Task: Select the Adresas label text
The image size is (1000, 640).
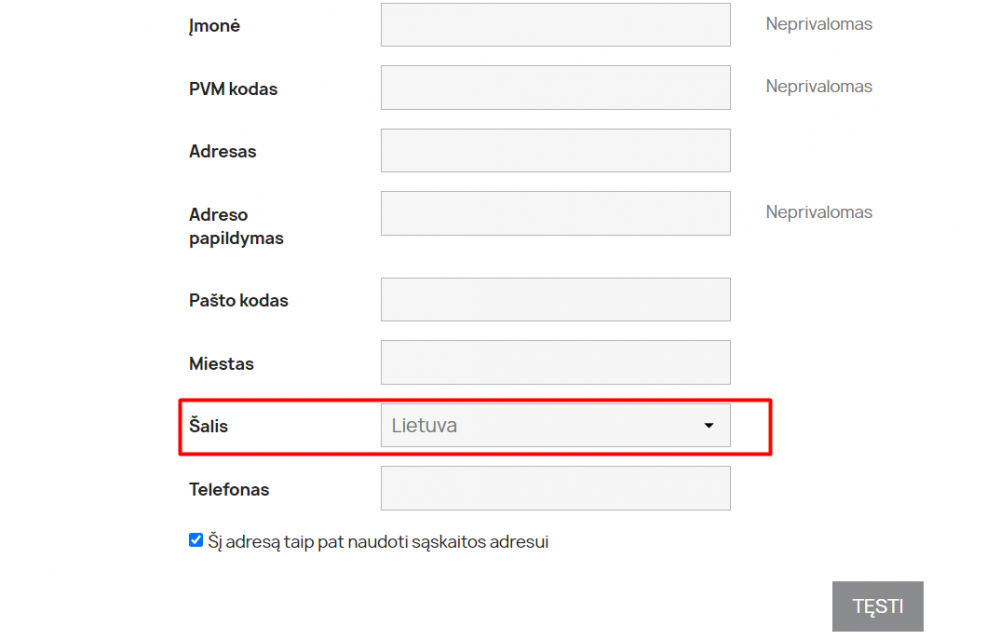Action: click(x=222, y=152)
